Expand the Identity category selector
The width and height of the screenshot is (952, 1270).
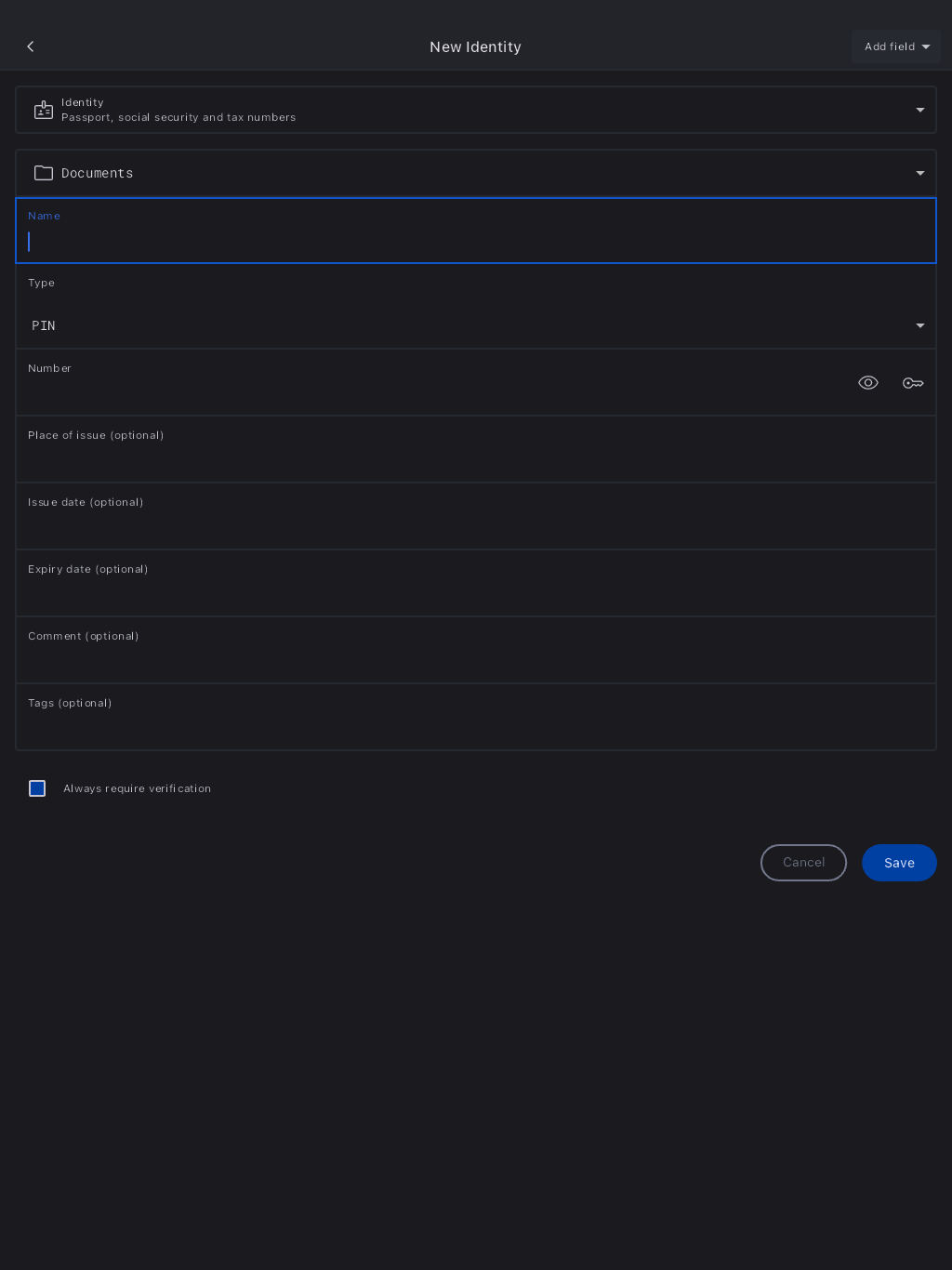pos(919,110)
